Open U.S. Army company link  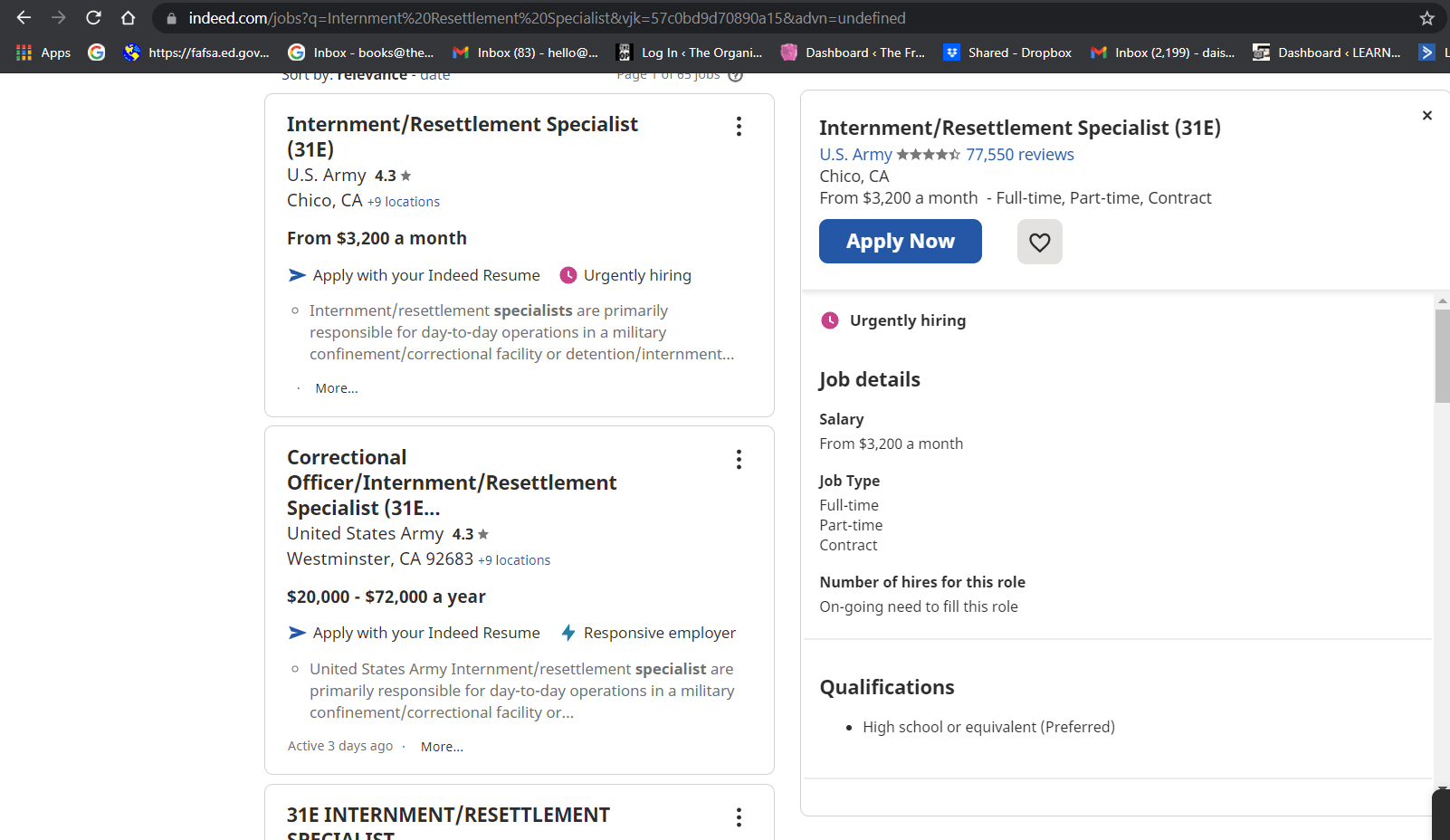tap(855, 155)
